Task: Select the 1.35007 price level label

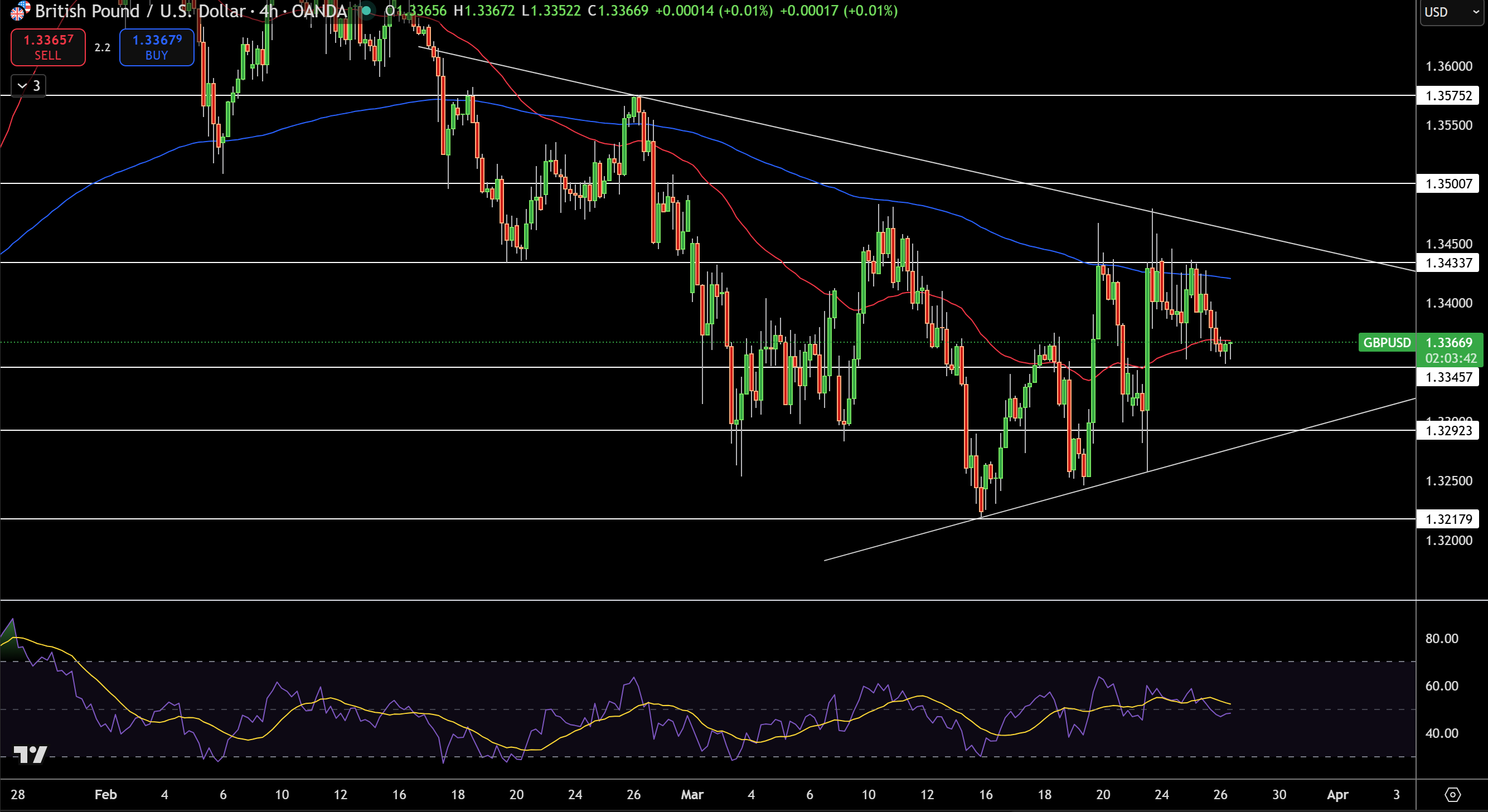Action: (x=1447, y=184)
